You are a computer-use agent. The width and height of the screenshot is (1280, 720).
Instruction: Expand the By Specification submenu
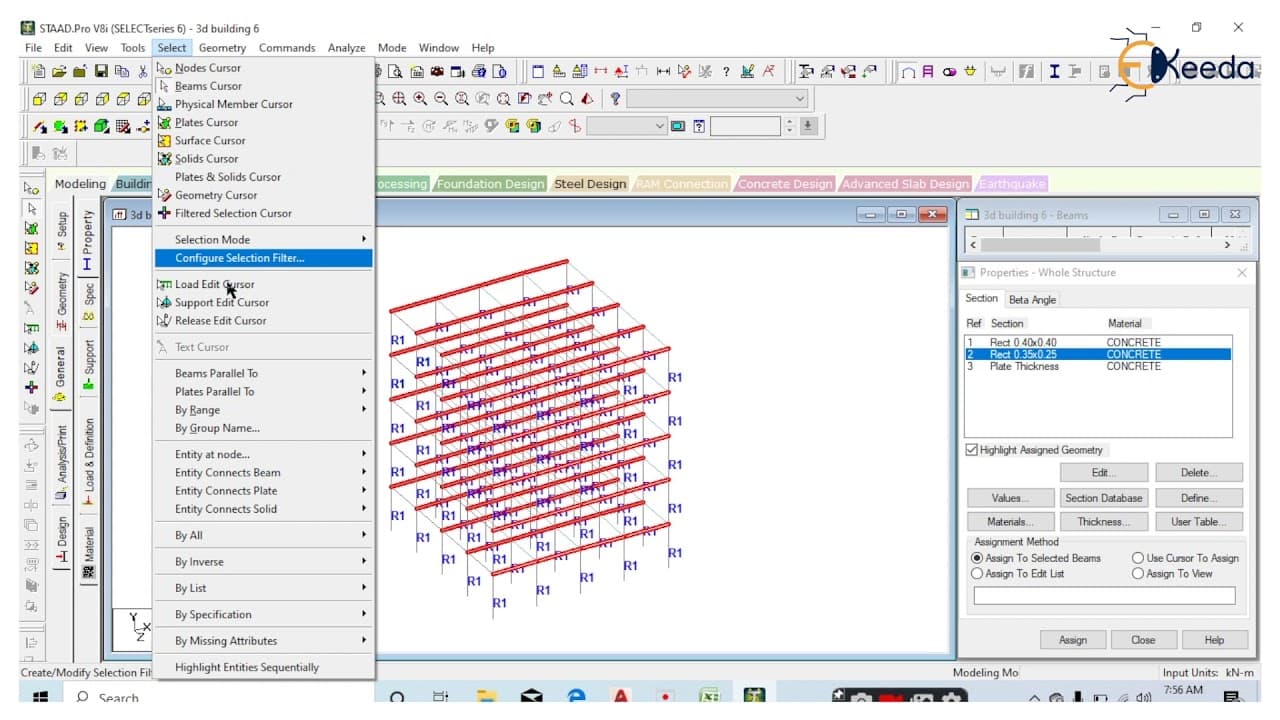(x=264, y=614)
